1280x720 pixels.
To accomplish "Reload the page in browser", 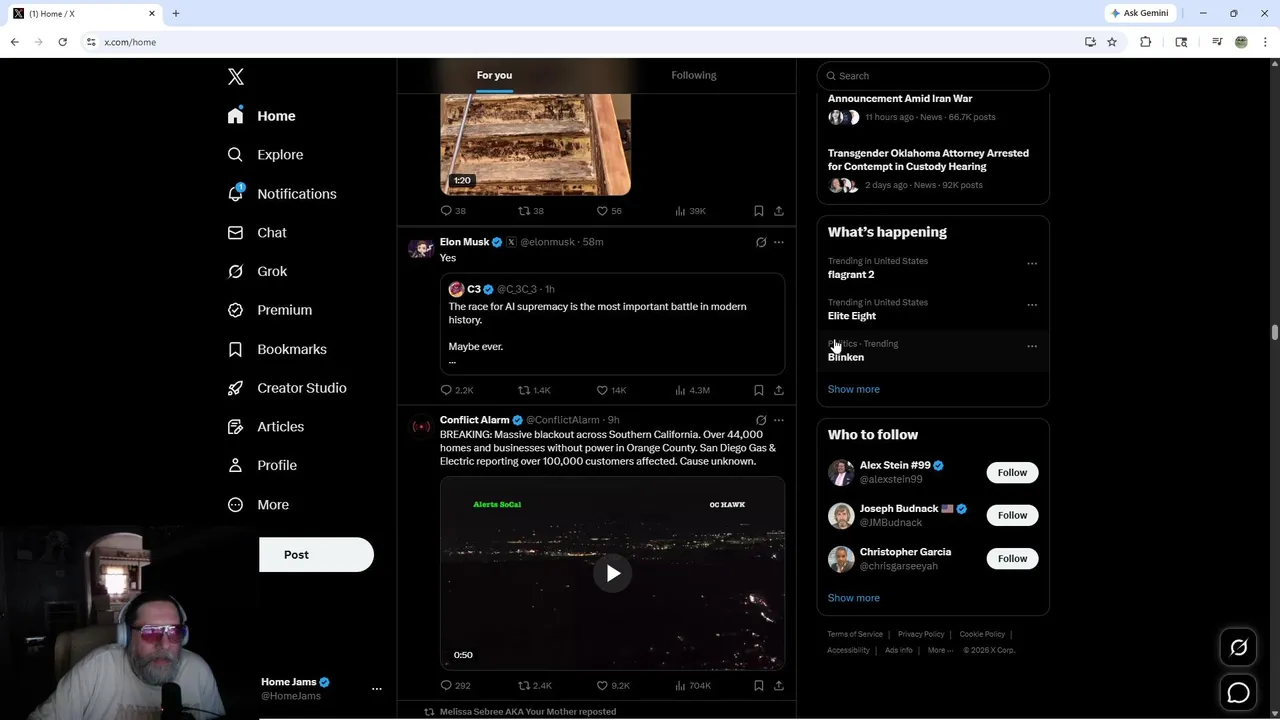I will click(x=62, y=42).
